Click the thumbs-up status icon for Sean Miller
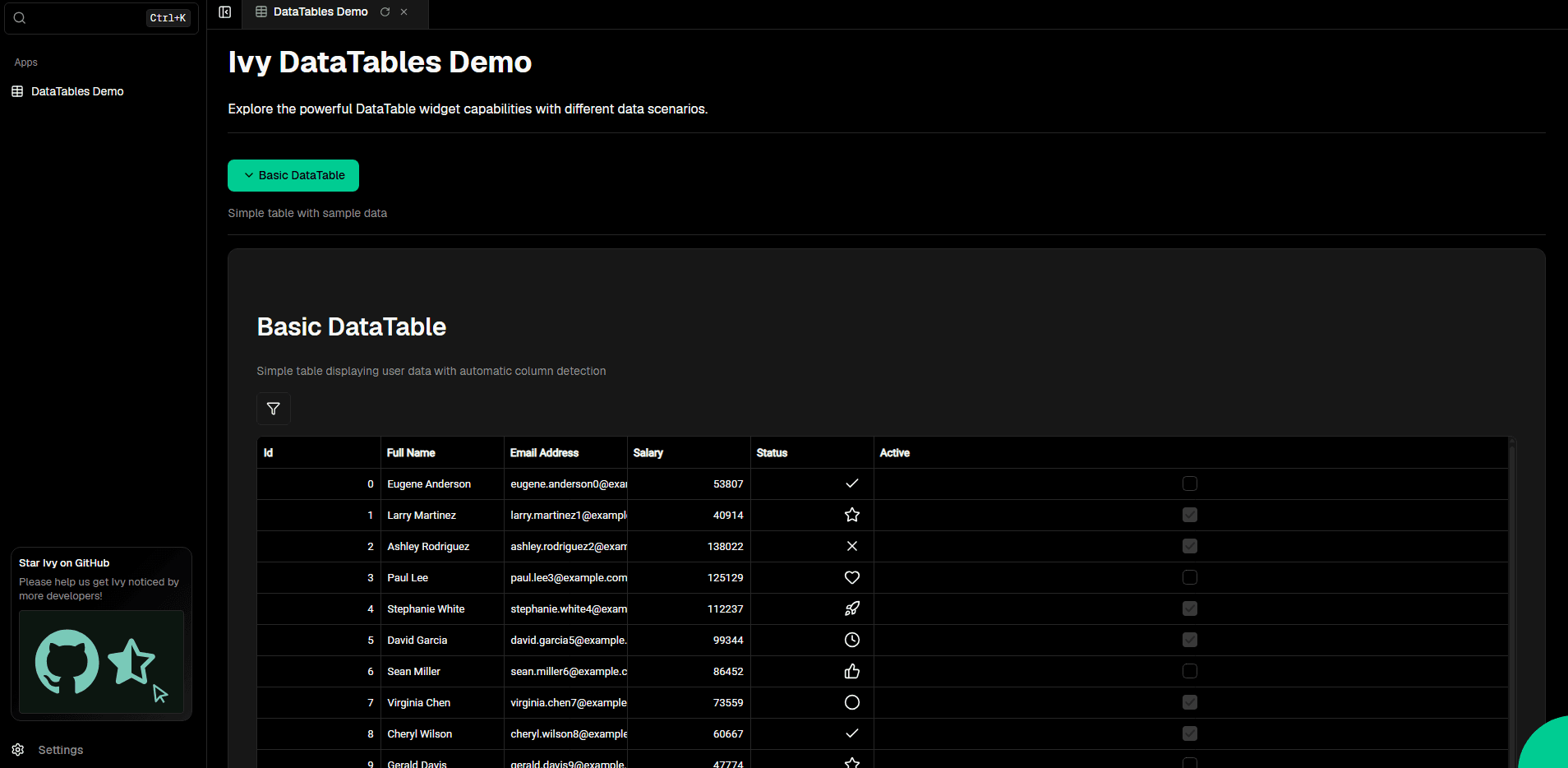Image resolution: width=1568 pixels, height=768 pixels. tap(851, 671)
